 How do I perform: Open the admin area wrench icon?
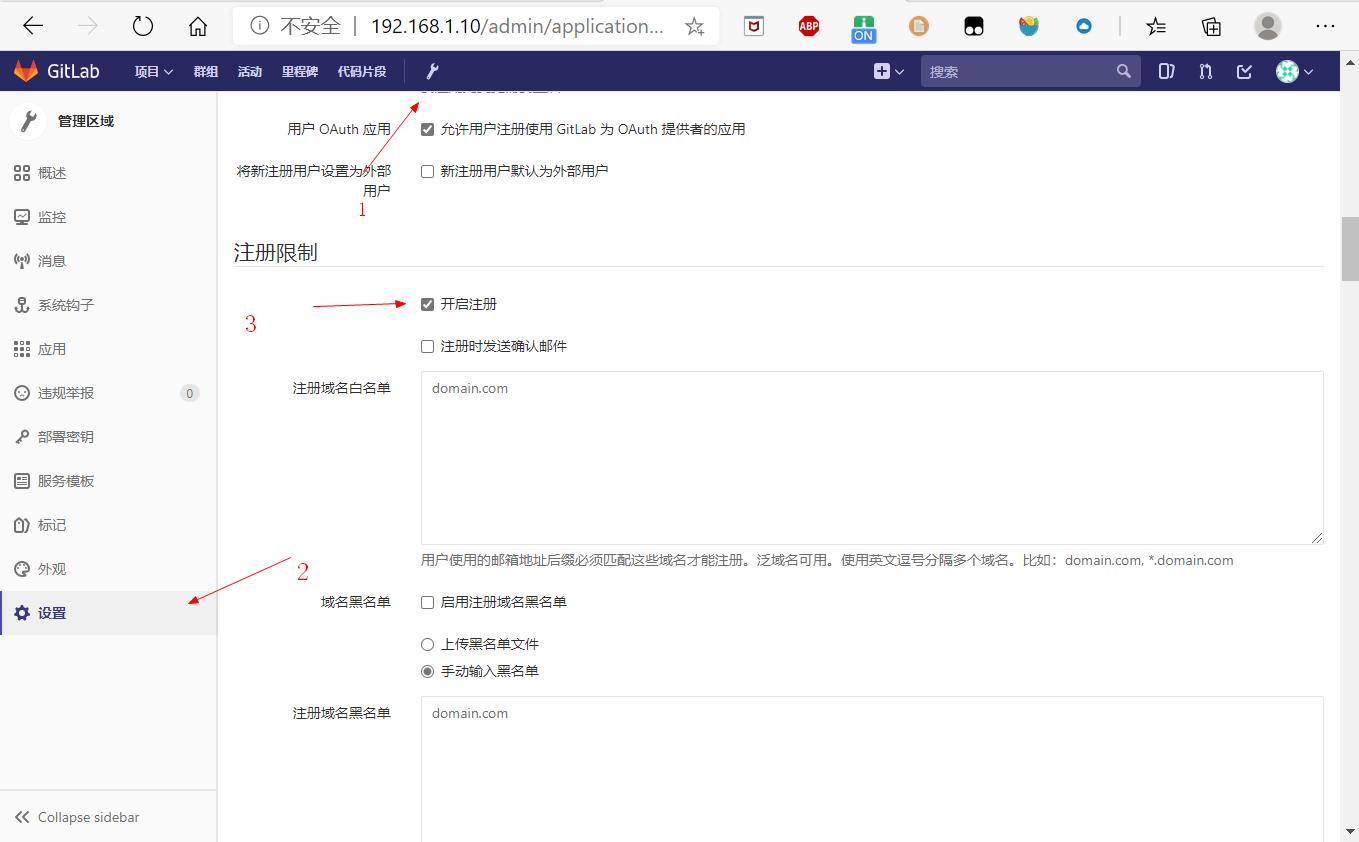point(431,71)
